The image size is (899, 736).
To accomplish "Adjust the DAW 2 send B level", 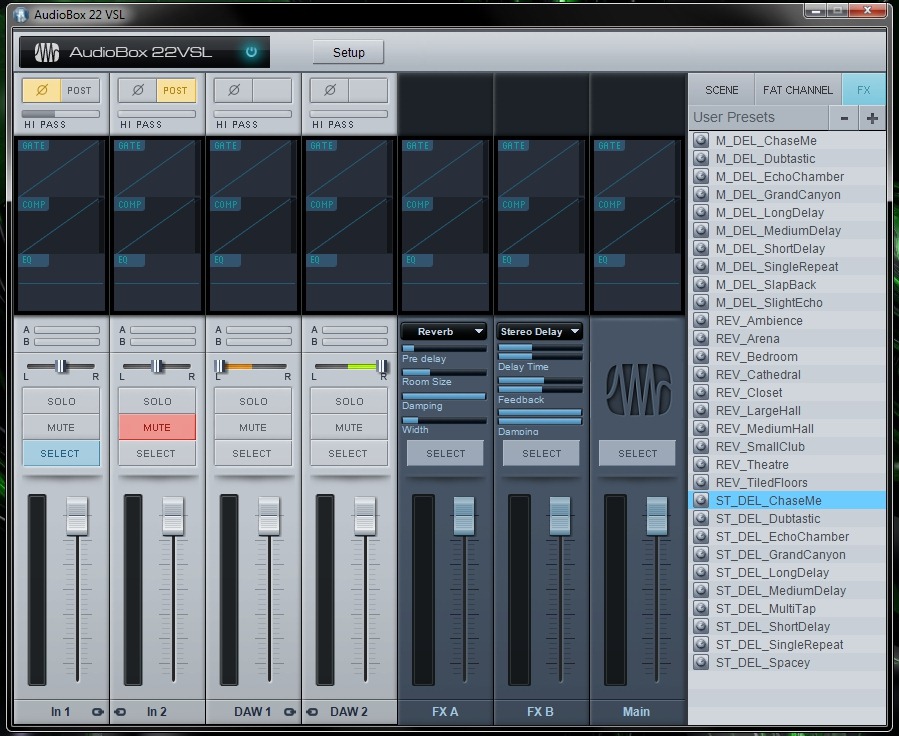I will [x=355, y=342].
